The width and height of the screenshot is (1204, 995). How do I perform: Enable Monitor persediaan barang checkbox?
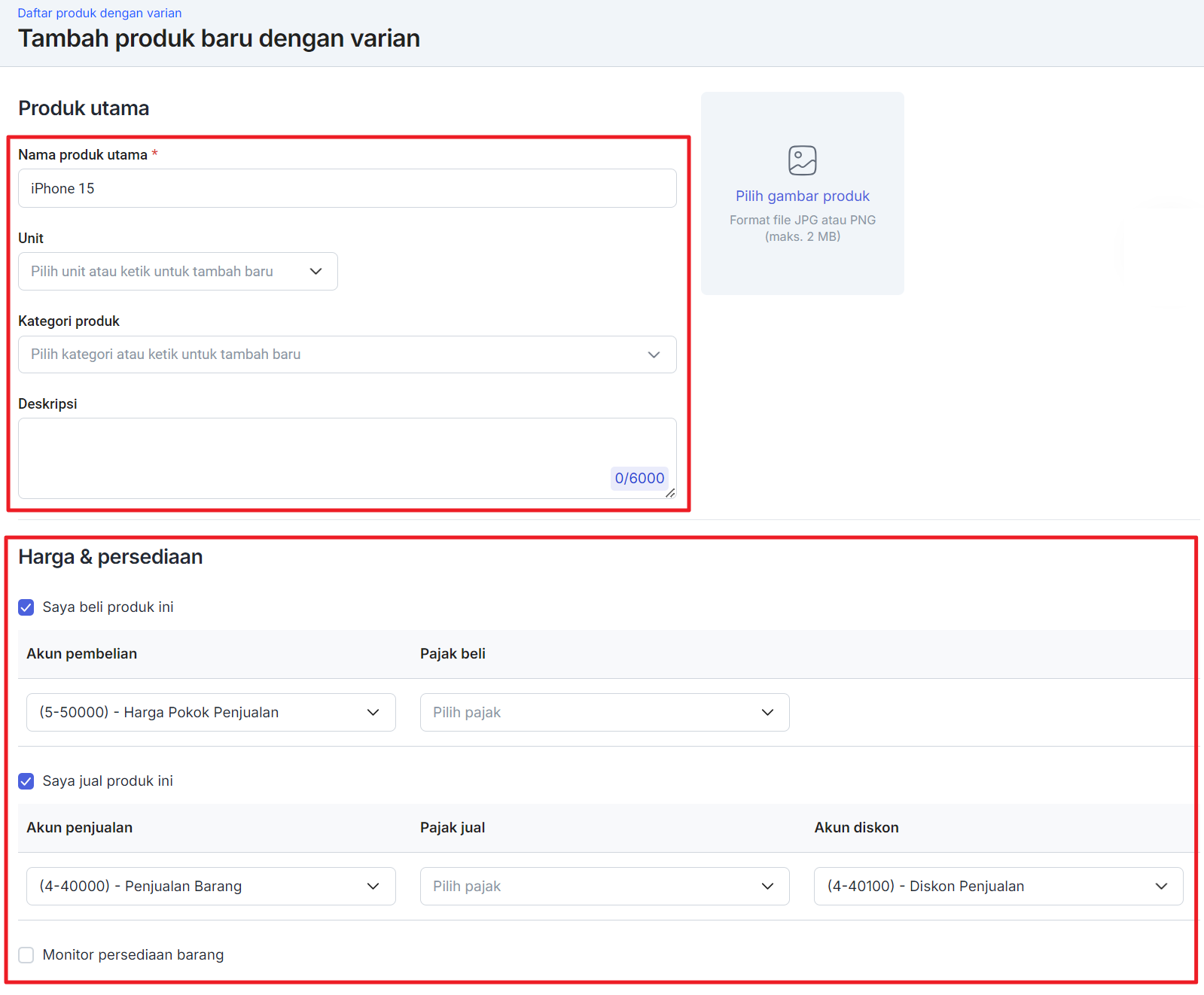coord(26,955)
